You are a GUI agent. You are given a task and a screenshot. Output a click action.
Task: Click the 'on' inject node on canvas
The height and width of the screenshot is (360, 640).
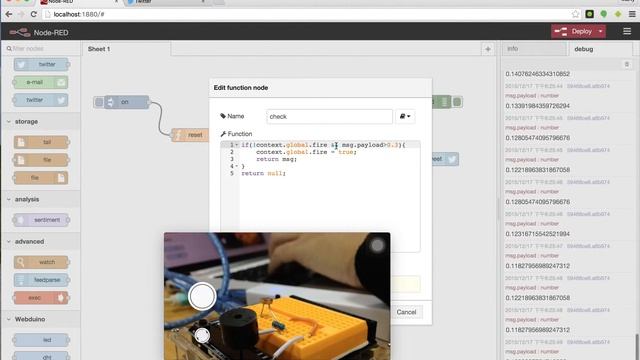tap(127, 102)
